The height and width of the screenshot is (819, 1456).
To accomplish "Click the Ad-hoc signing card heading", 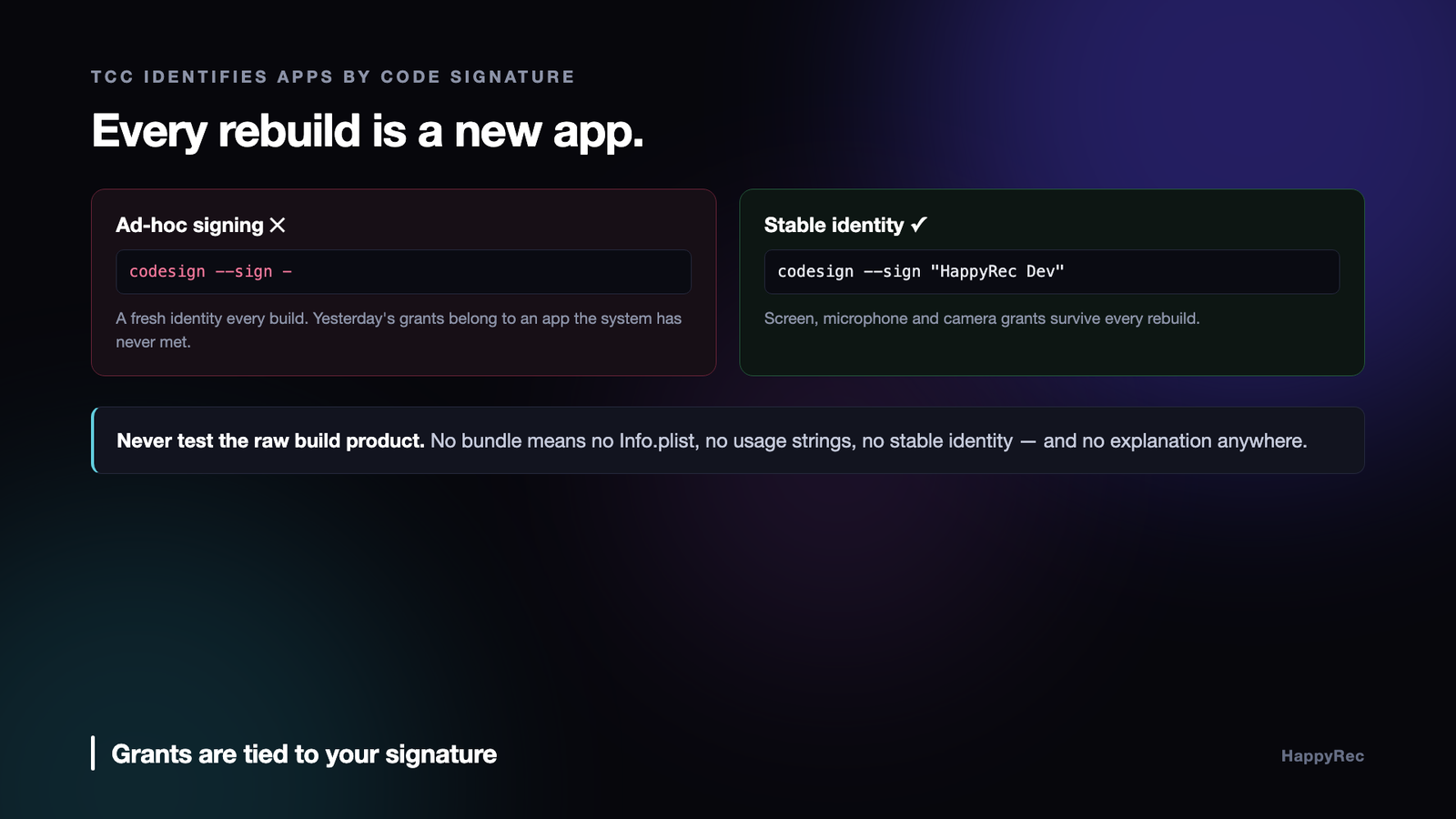I will [189, 225].
